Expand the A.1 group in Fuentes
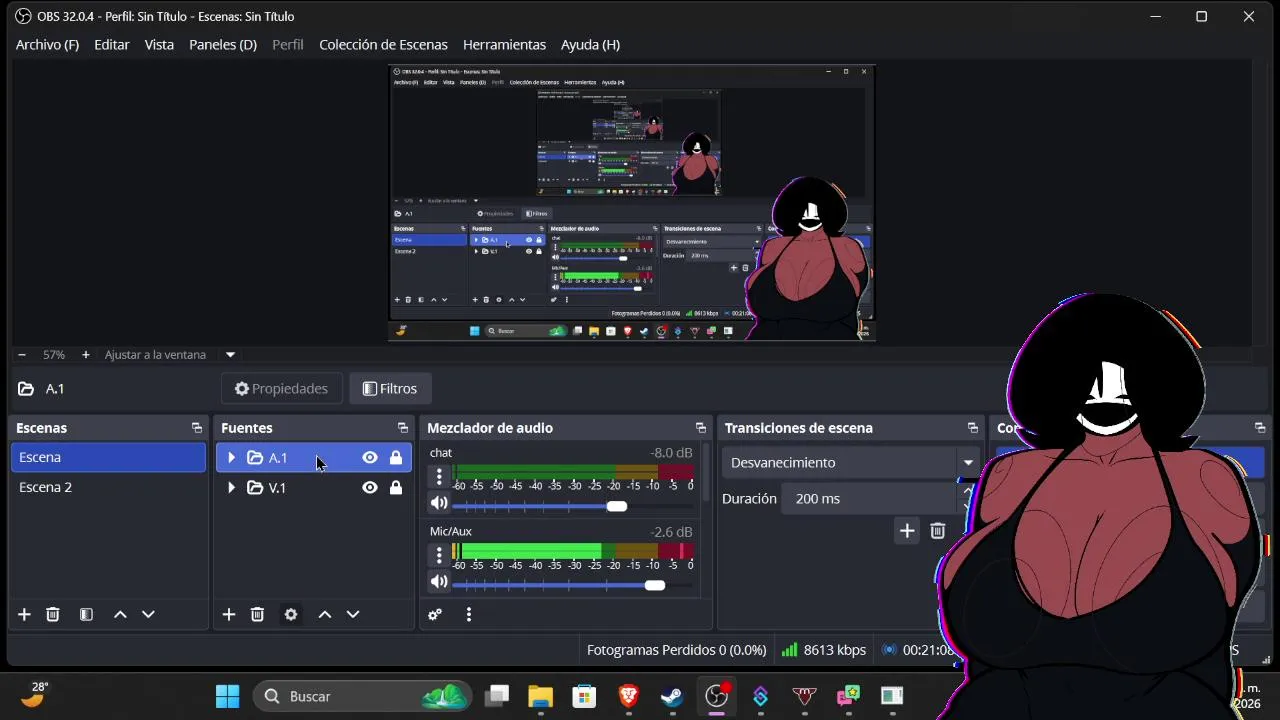 231,458
